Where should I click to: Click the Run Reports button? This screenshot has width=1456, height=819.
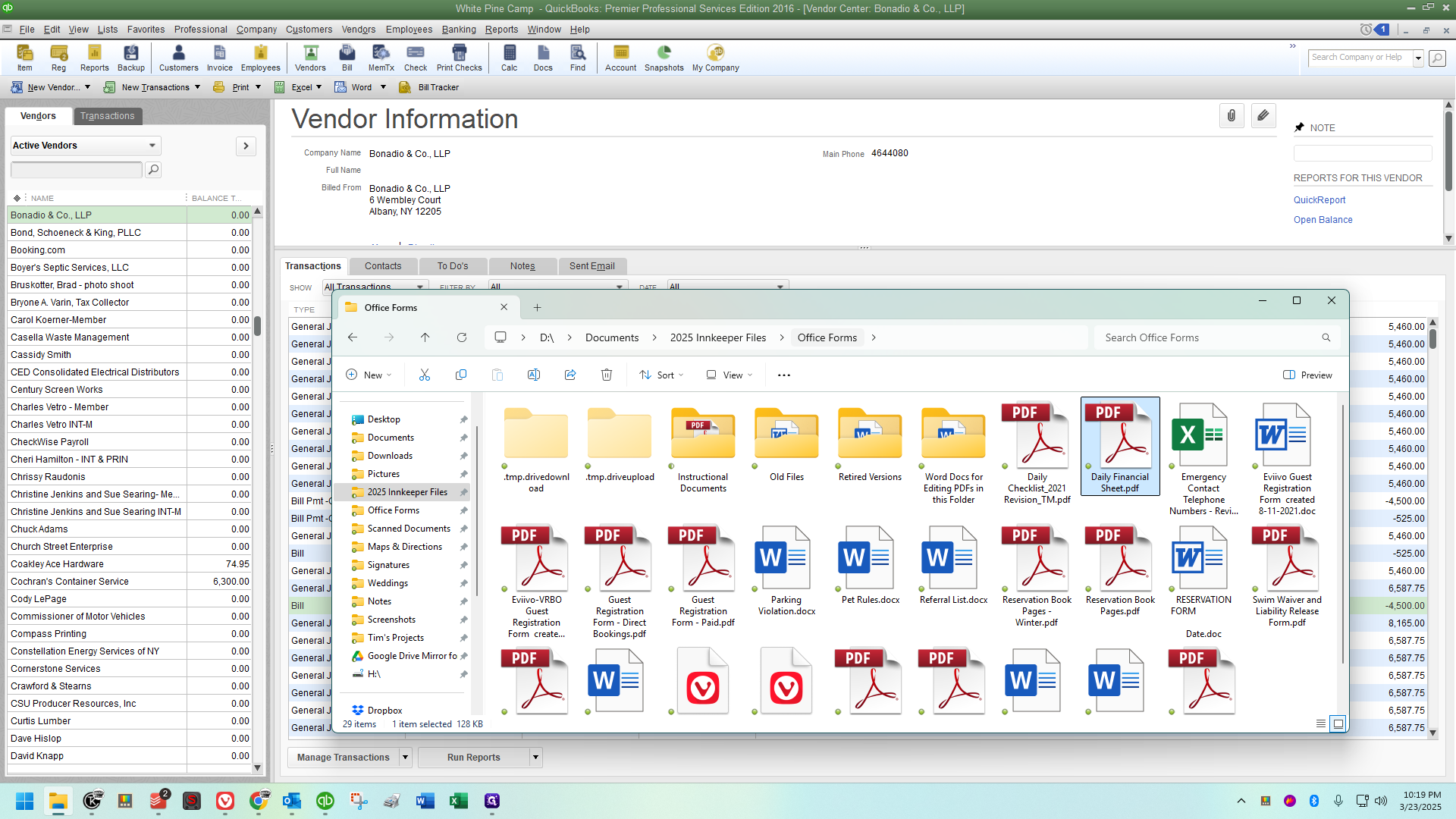pyautogui.click(x=473, y=757)
